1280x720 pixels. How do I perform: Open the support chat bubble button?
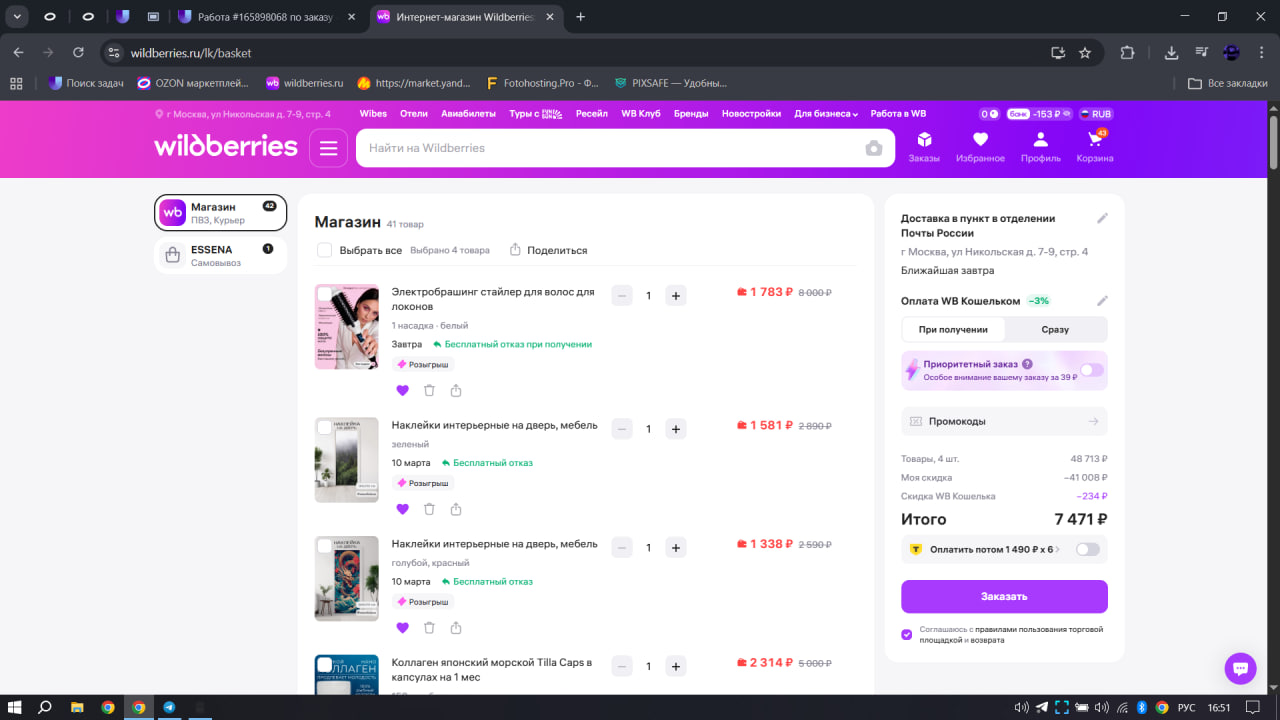coord(1240,668)
